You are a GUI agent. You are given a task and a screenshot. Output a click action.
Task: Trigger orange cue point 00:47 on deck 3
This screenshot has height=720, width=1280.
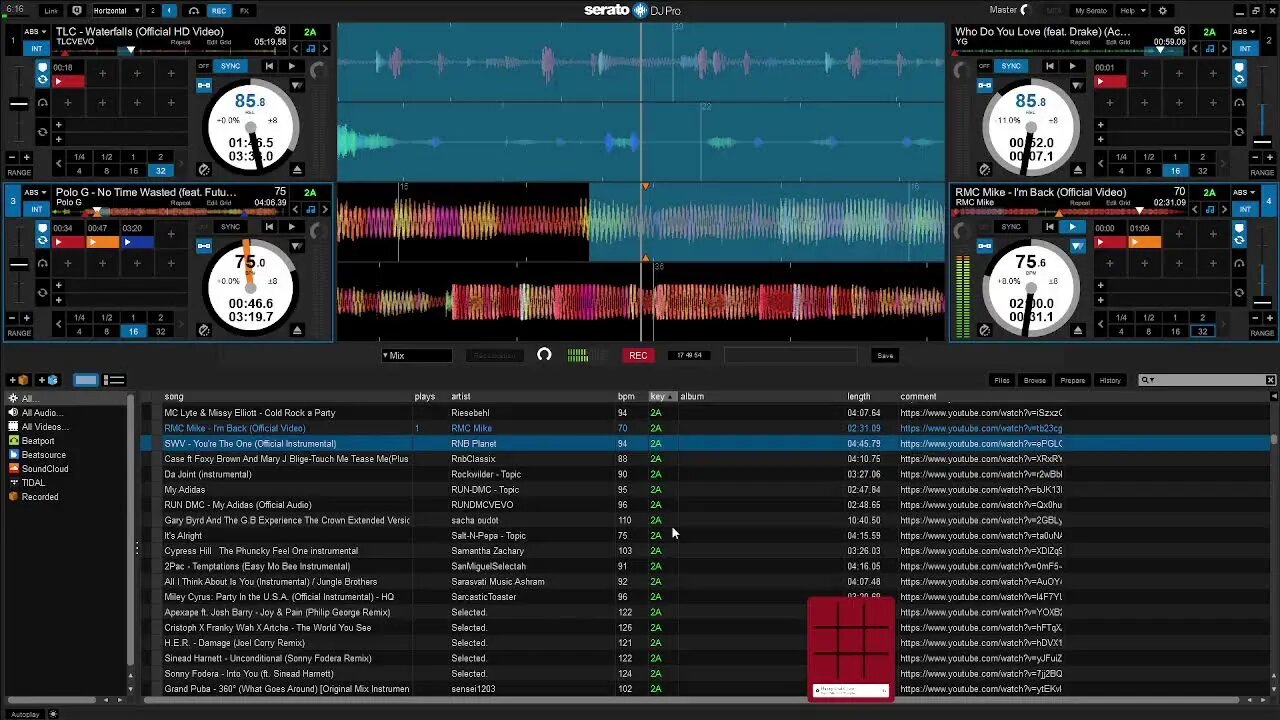tap(103, 242)
